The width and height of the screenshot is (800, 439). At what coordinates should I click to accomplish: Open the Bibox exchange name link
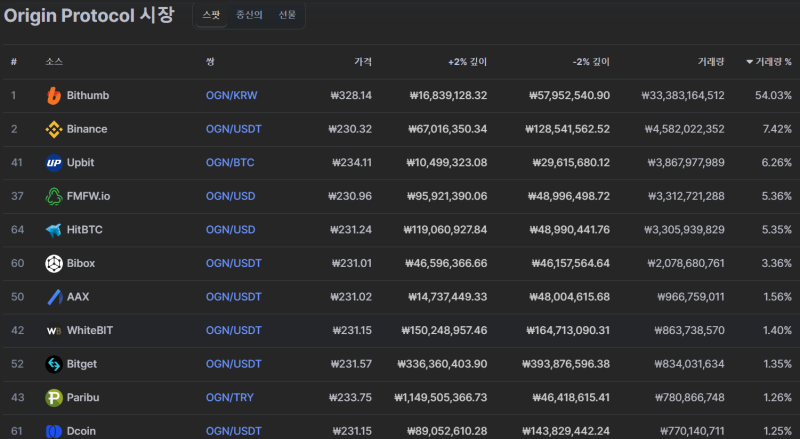tap(81, 263)
